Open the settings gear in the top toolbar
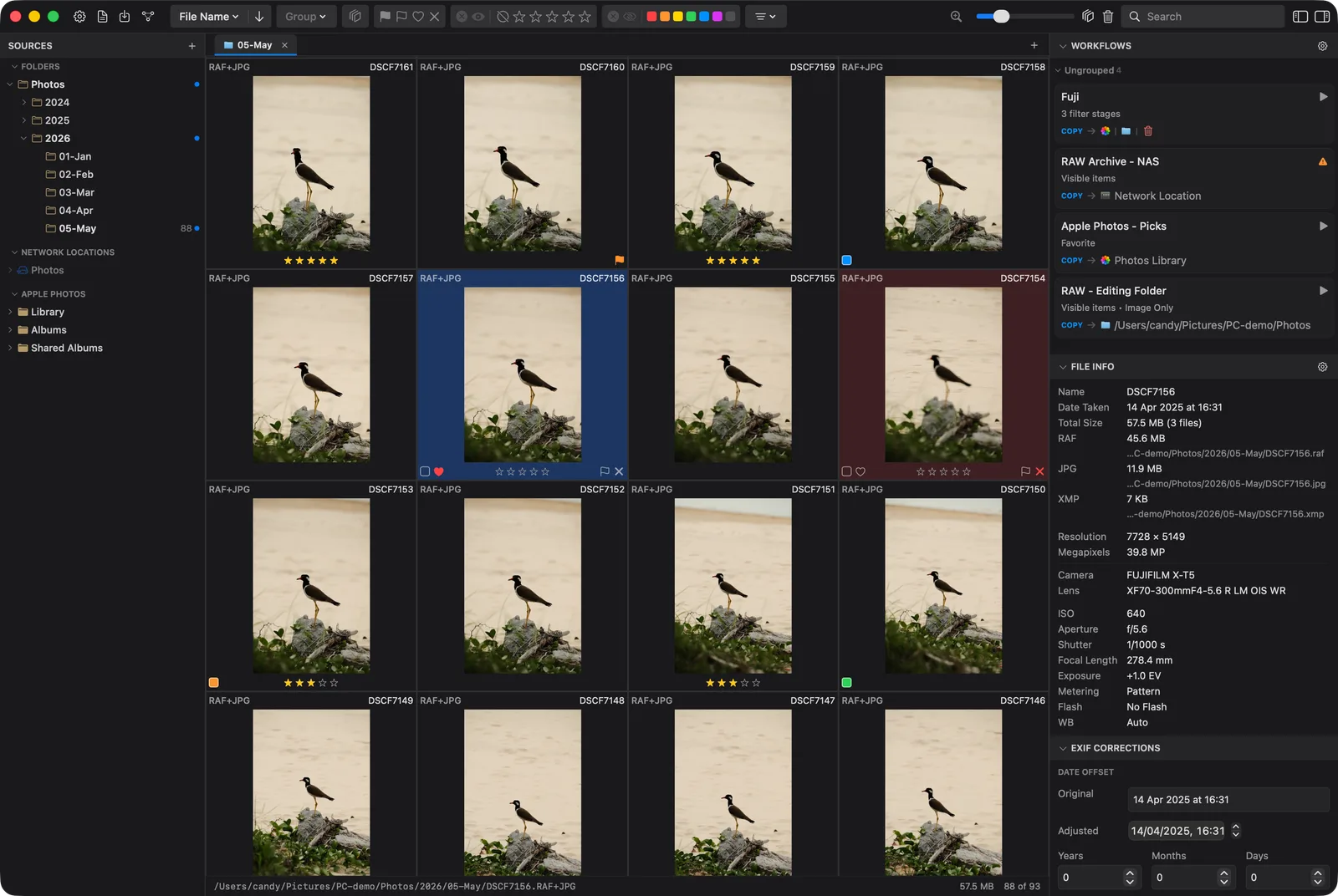 pyautogui.click(x=79, y=17)
